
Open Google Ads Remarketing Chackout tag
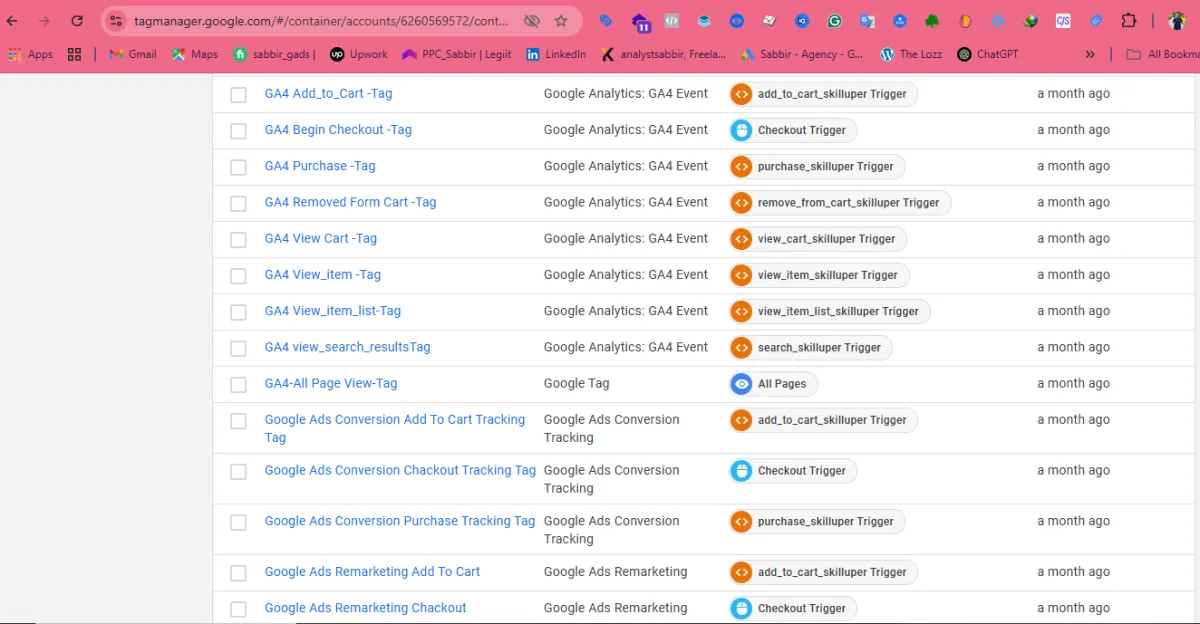pos(365,607)
